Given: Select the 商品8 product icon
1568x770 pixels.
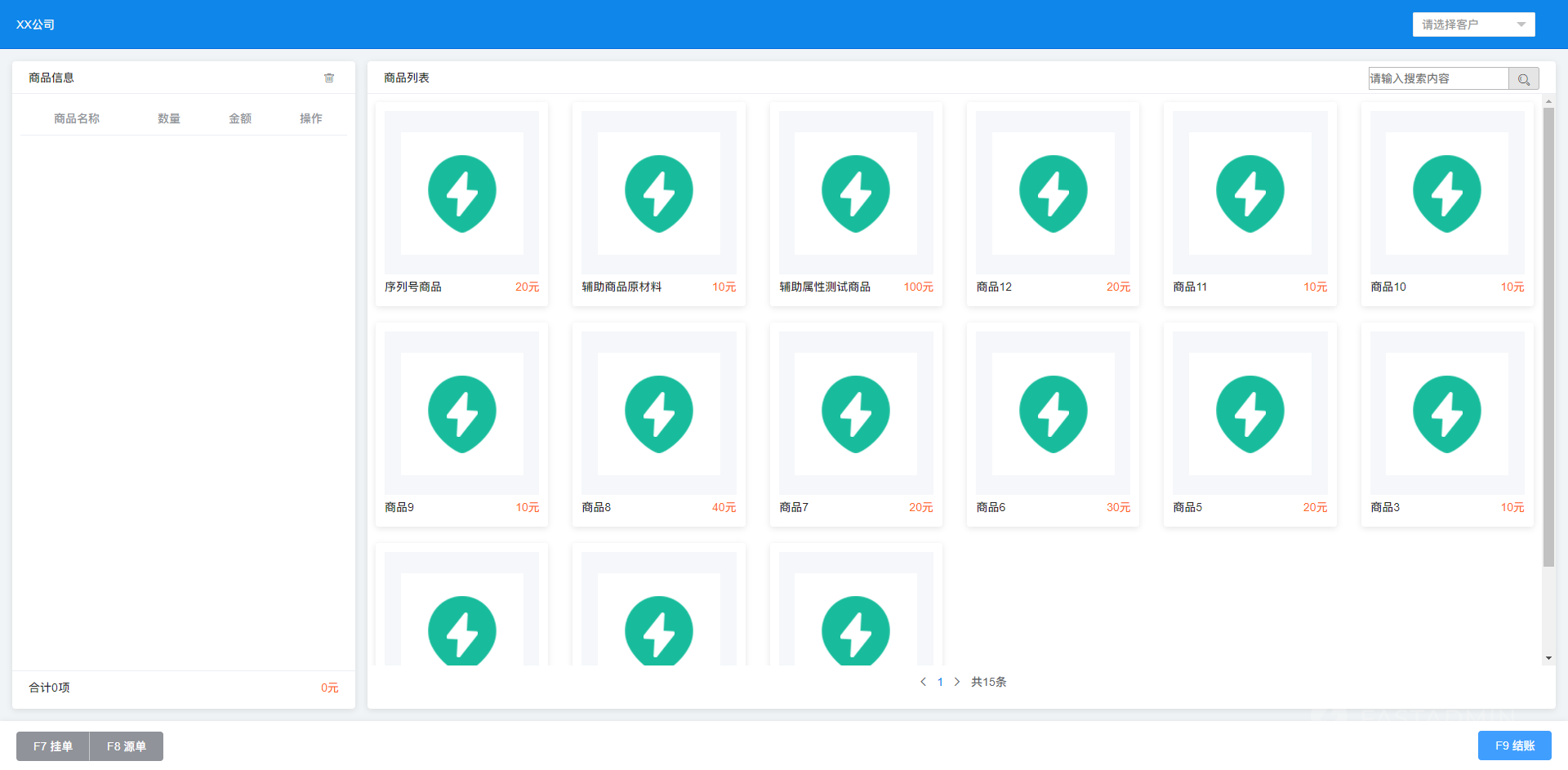Looking at the screenshot, I should point(658,414).
